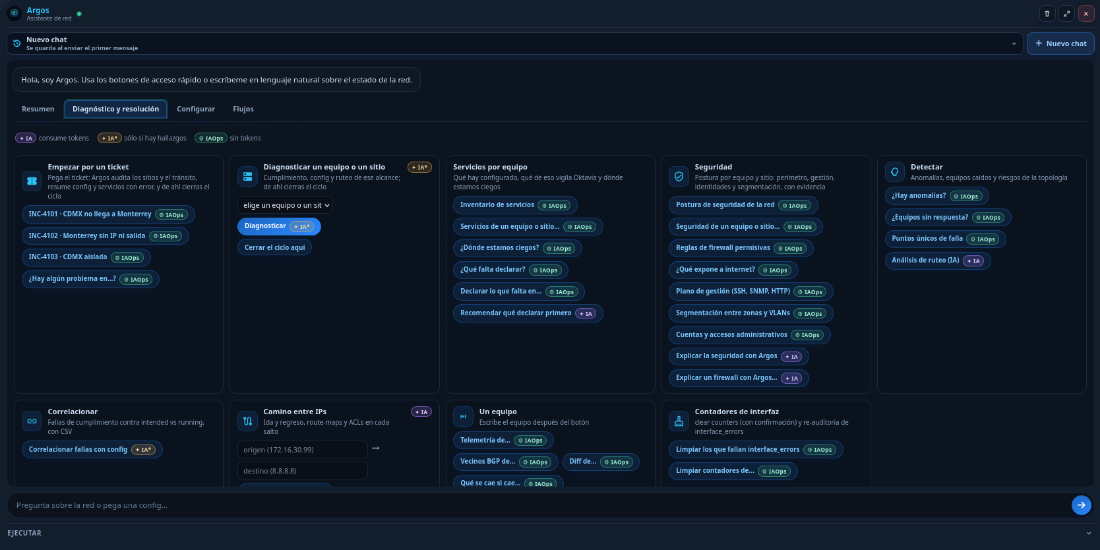The image size is (1100, 550).
Task: Click Reglas de firewall permisivas chip
Action: click(741, 248)
